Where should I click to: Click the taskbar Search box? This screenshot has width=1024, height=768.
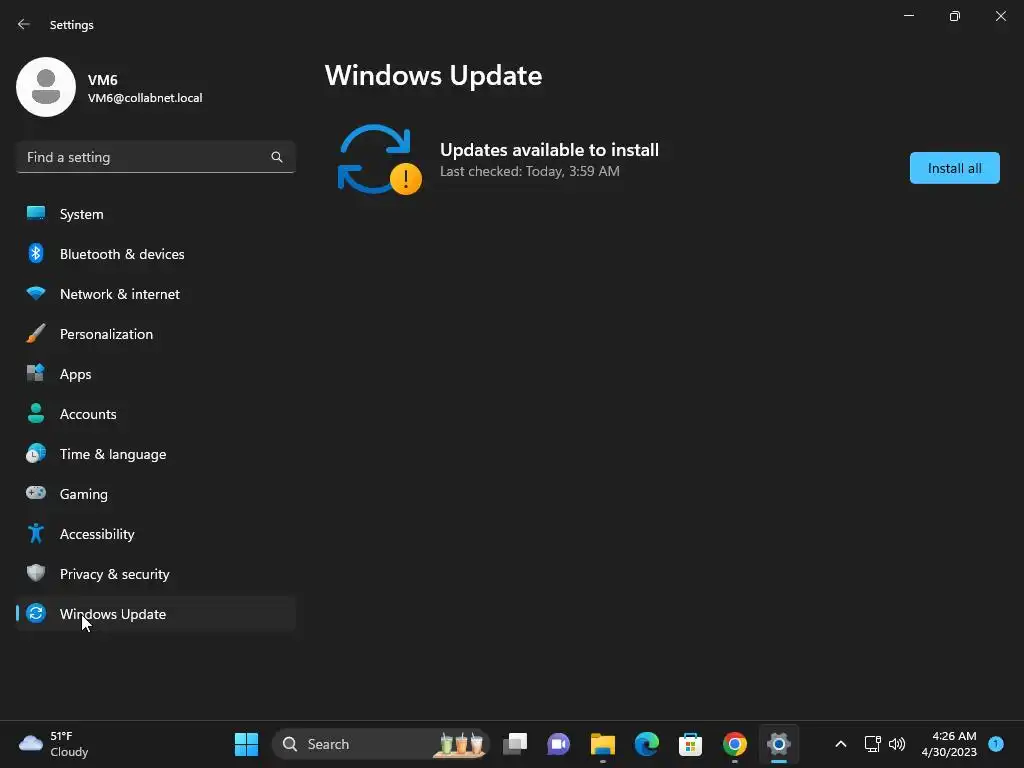(380, 744)
